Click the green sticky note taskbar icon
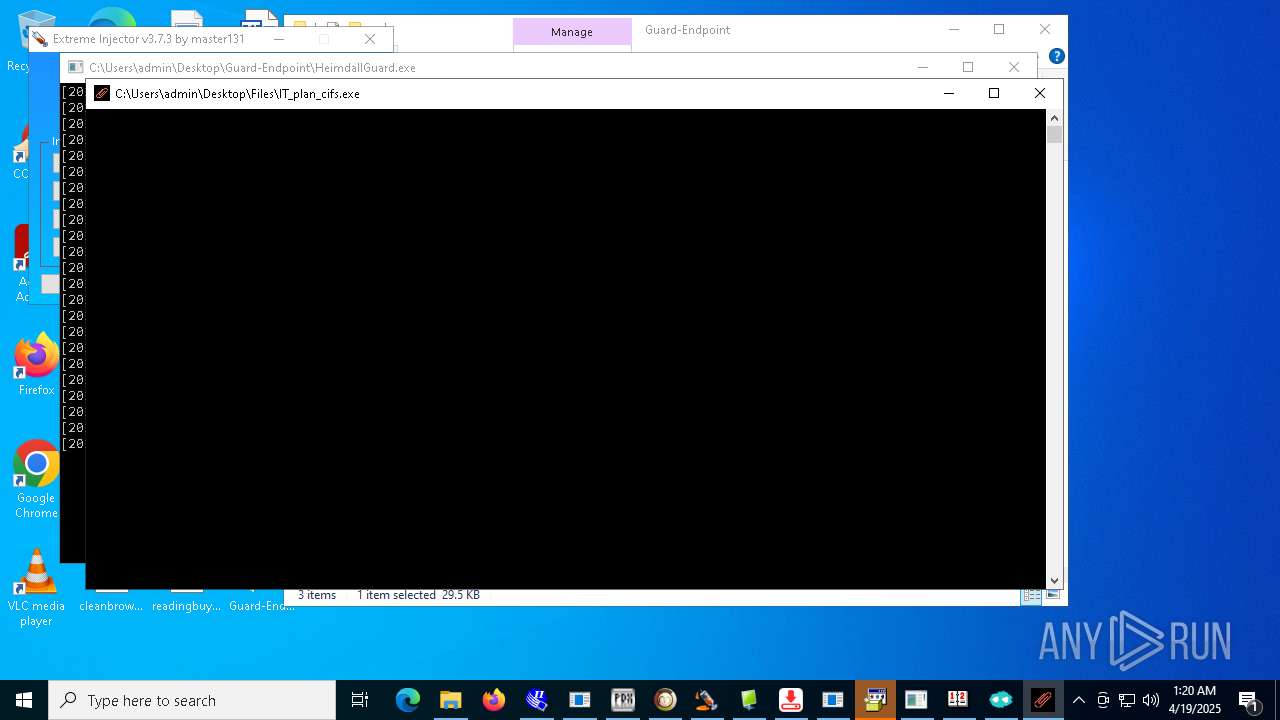Image resolution: width=1280 pixels, height=720 pixels. click(748, 700)
